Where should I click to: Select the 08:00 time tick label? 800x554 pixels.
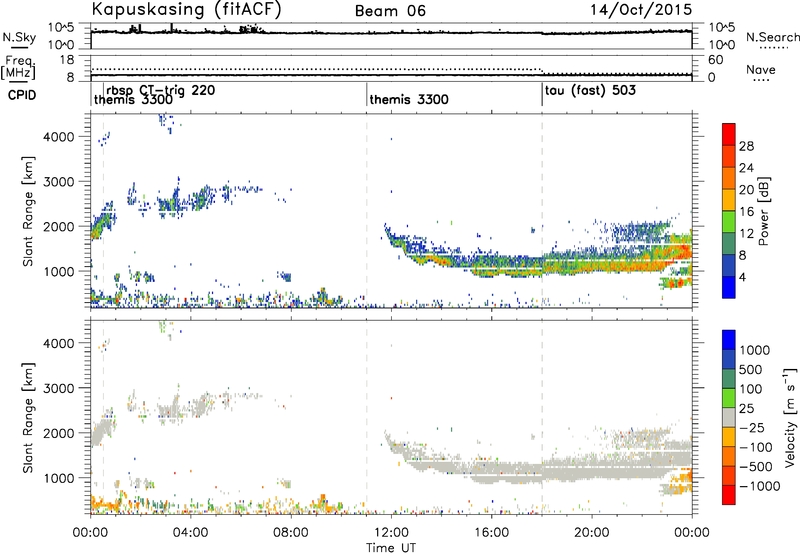pyautogui.click(x=291, y=533)
